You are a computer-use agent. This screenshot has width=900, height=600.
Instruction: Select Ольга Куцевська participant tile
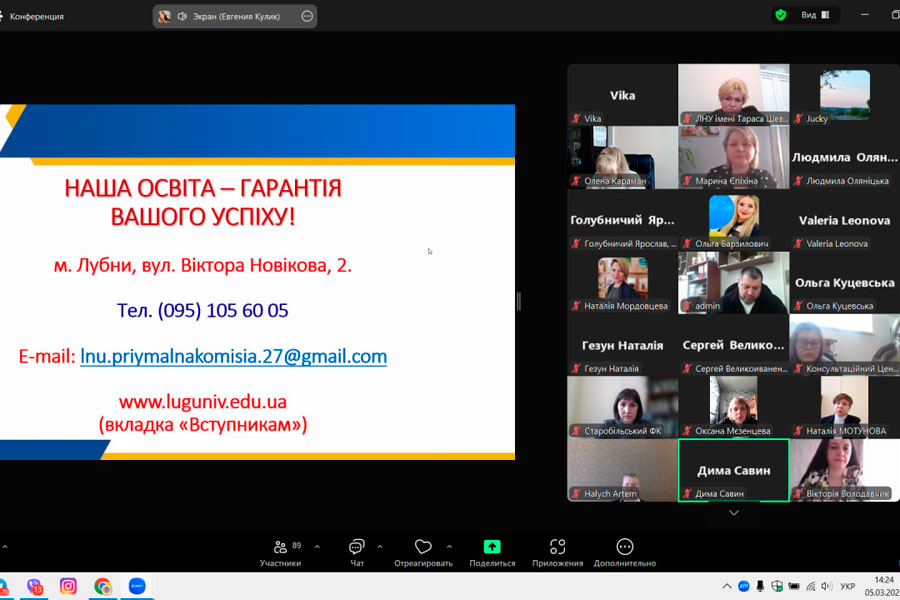[844, 282]
